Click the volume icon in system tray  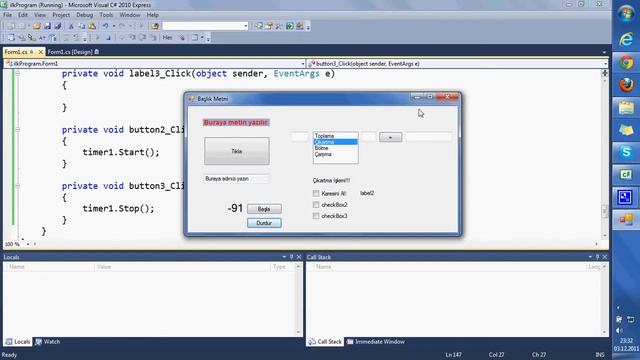pos(620,330)
